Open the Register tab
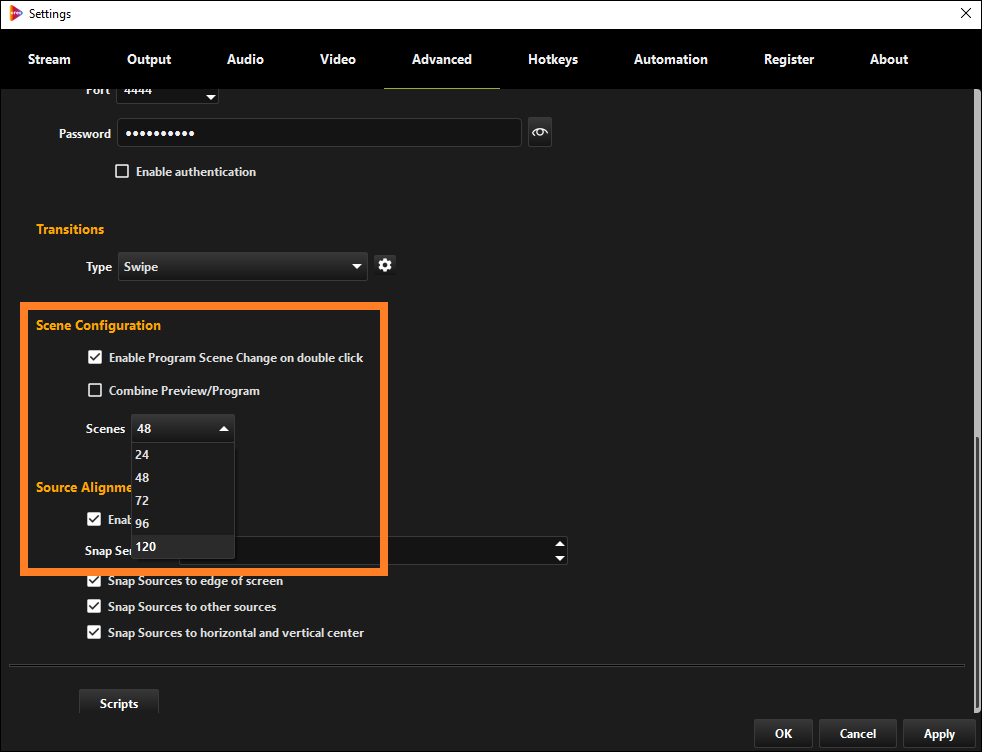This screenshot has width=982, height=752. (x=788, y=59)
